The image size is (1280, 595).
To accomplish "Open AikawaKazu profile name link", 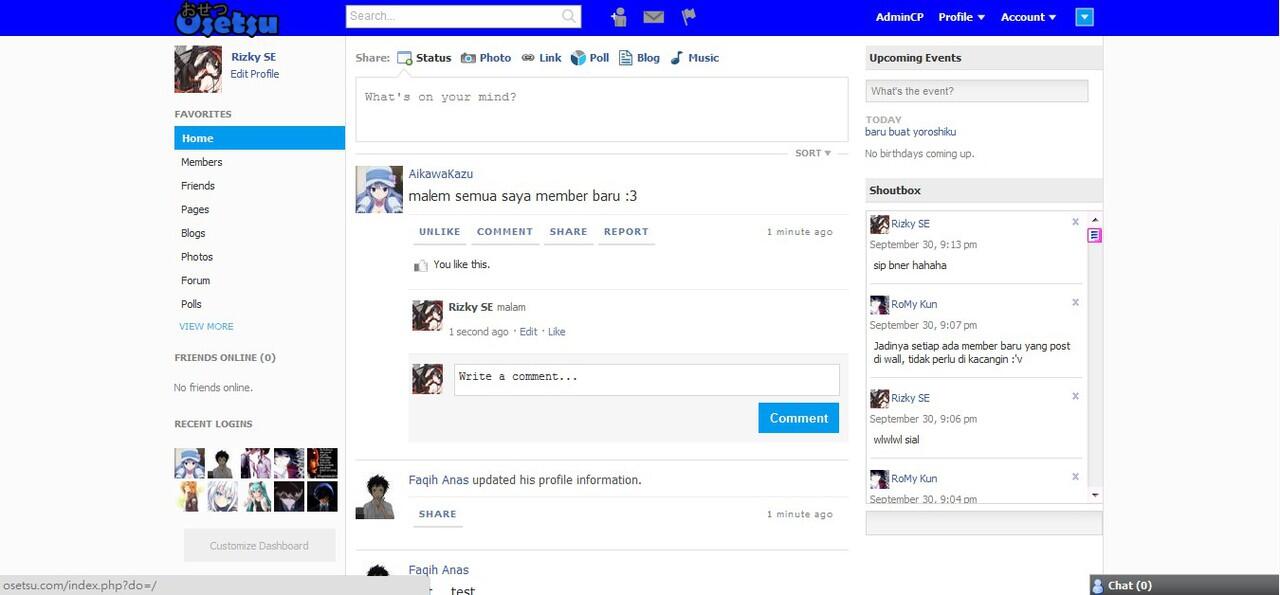I will (441, 174).
